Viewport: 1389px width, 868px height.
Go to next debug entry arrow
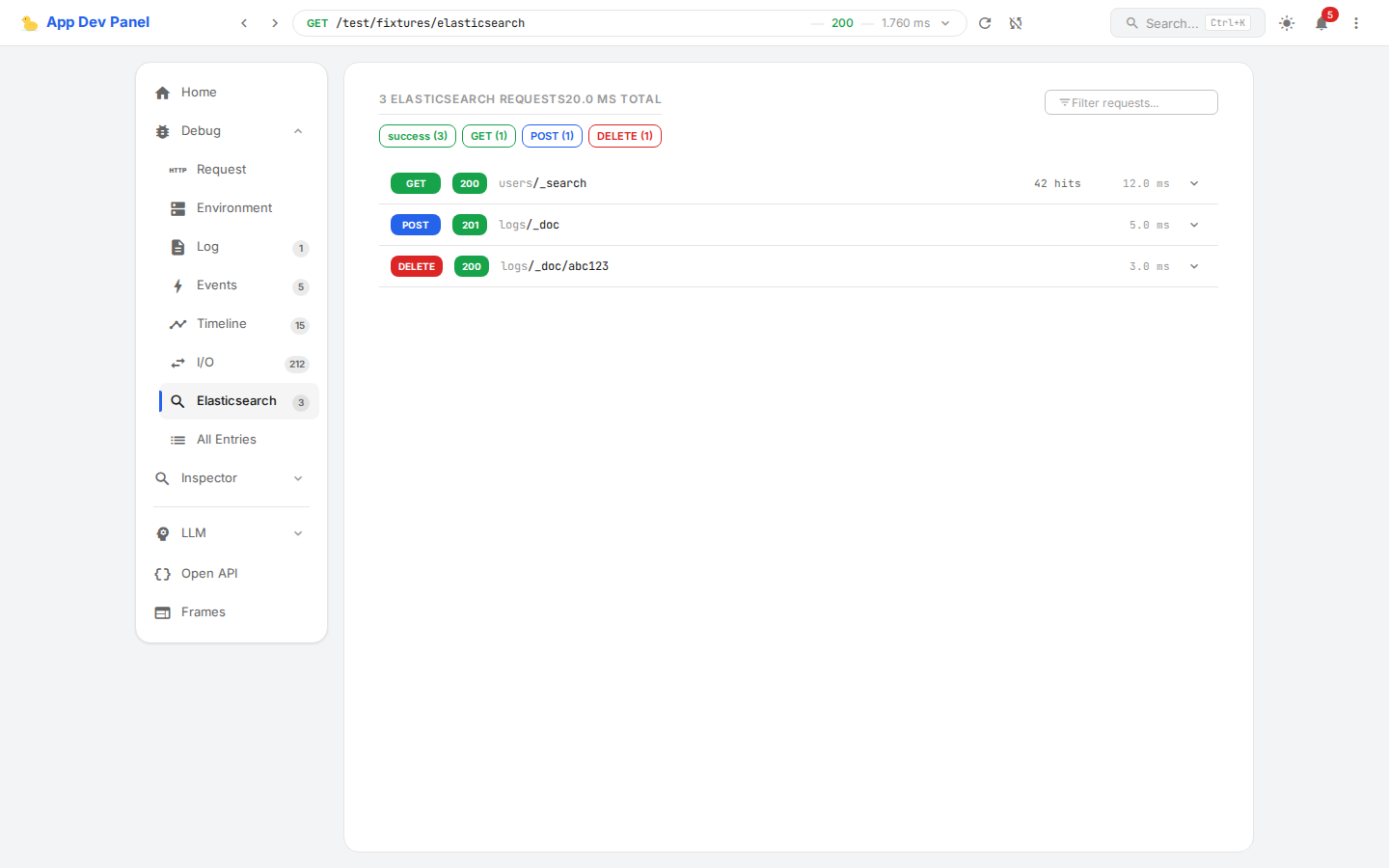point(275,23)
